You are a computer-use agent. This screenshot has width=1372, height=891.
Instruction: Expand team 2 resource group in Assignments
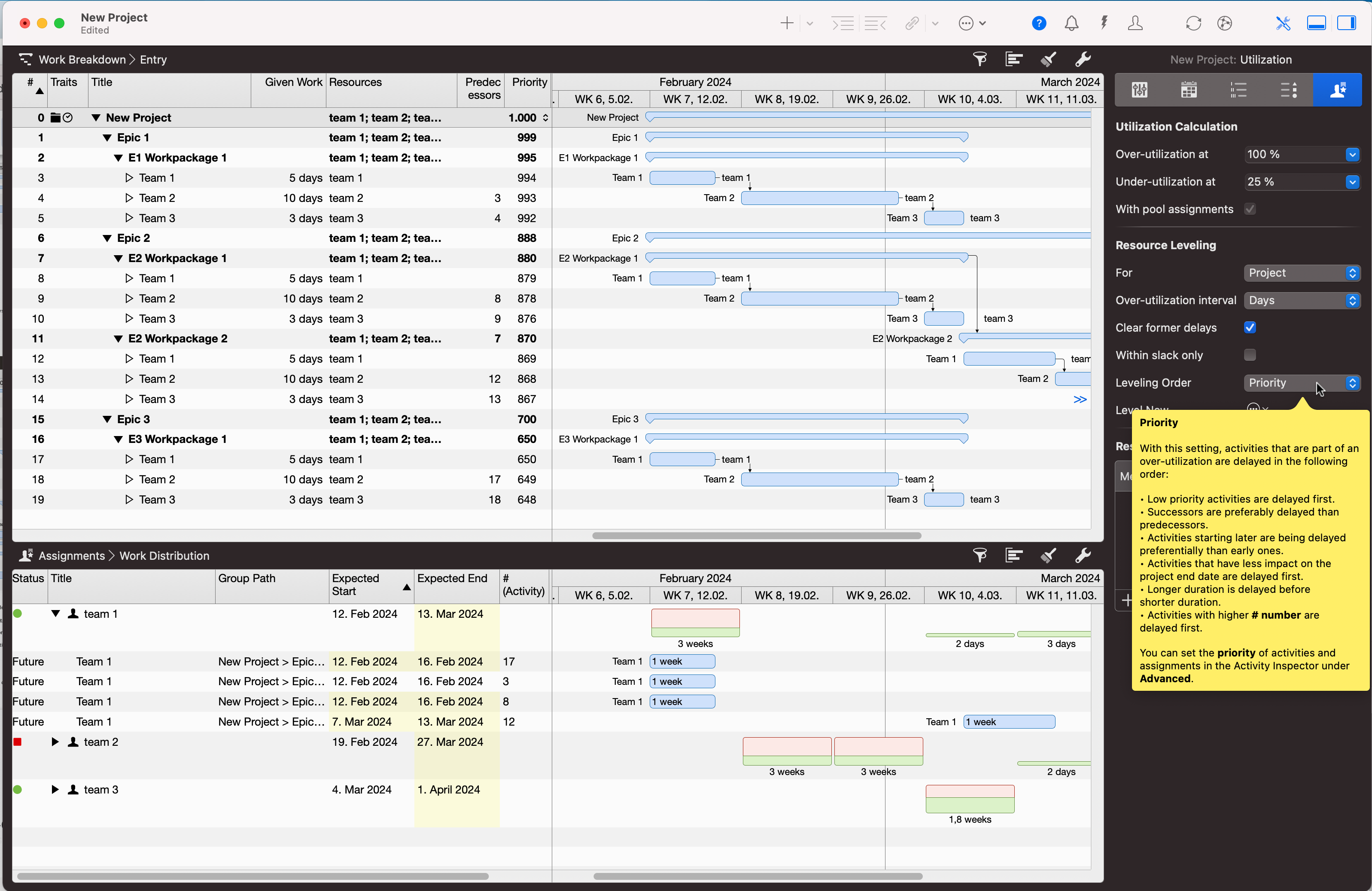(55, 742)
